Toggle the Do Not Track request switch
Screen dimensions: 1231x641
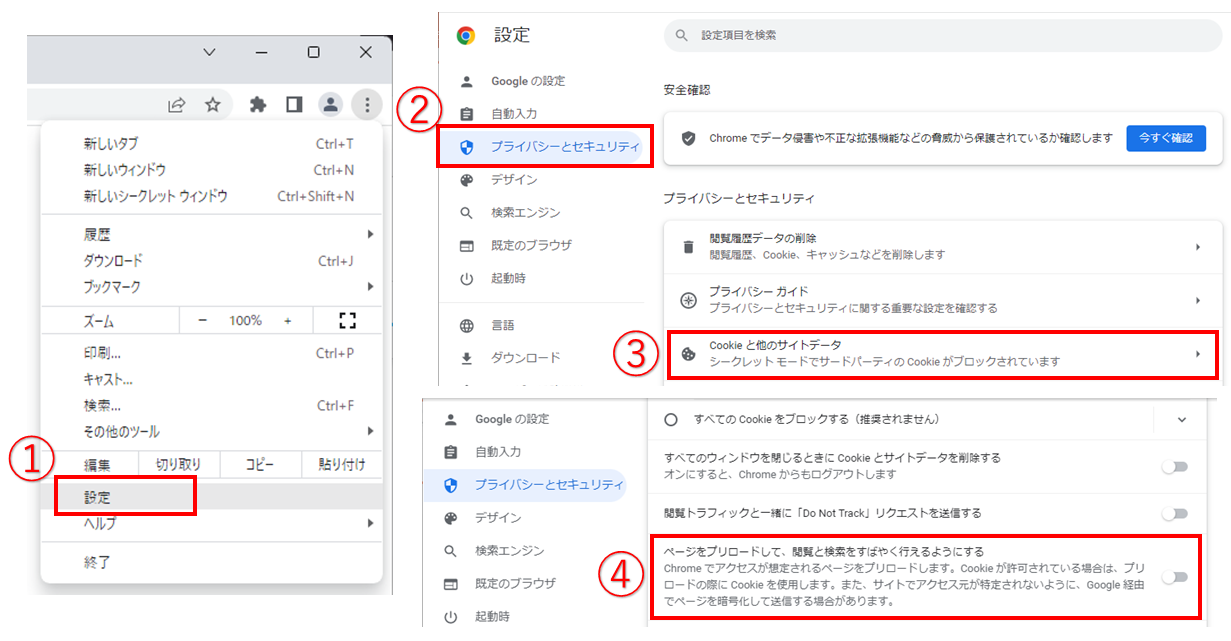1173,513
